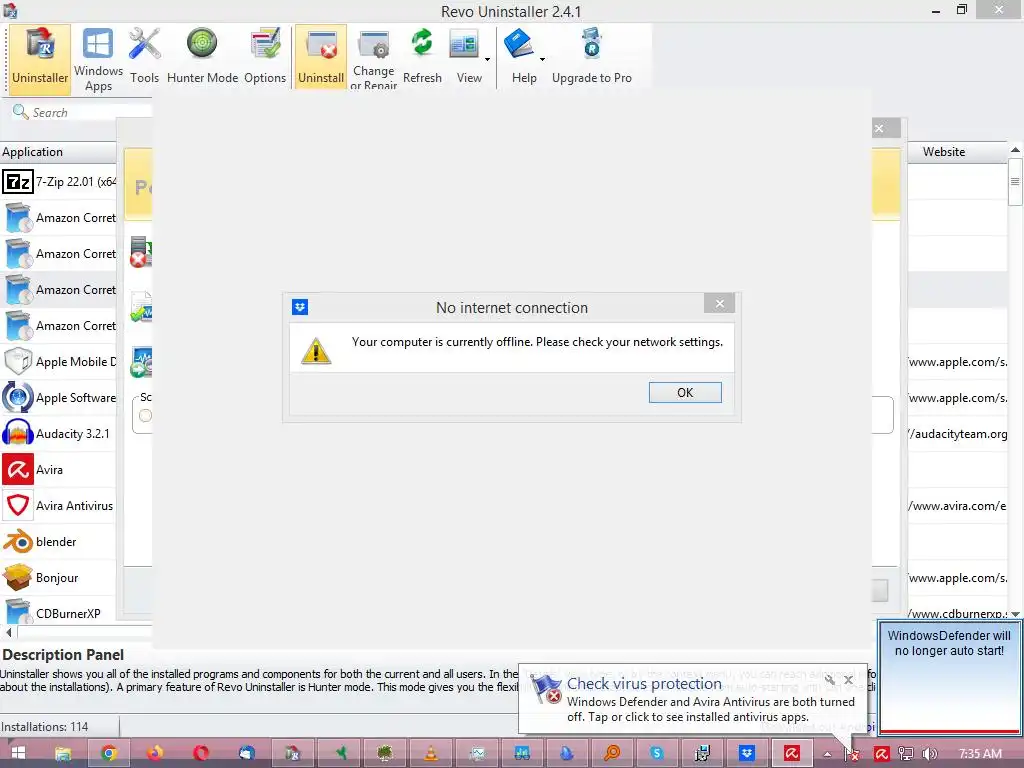Viewport: 1024px width, 768px height.
Task: Open Firefox from the taskbar
Action: pyautogui.click(x=155, y=753)
